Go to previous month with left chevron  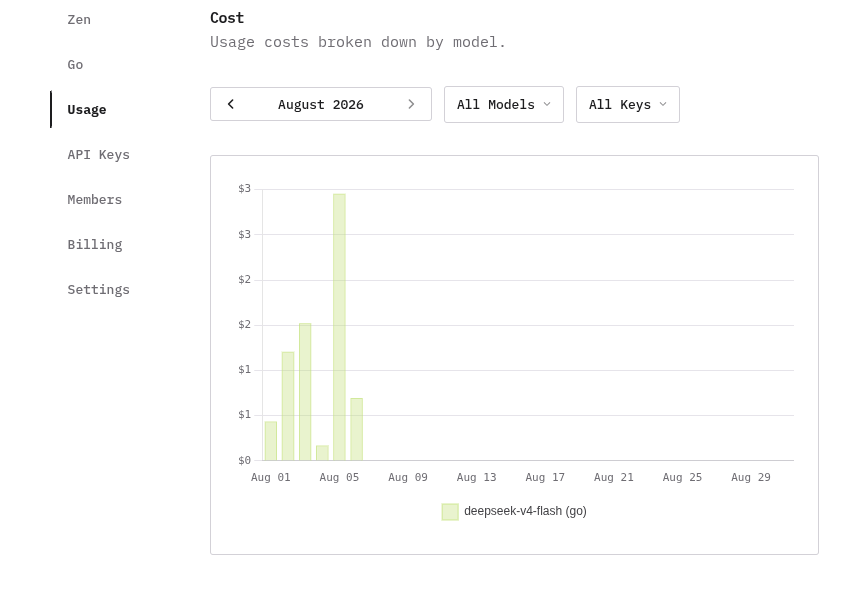click(x=231, y=104)
